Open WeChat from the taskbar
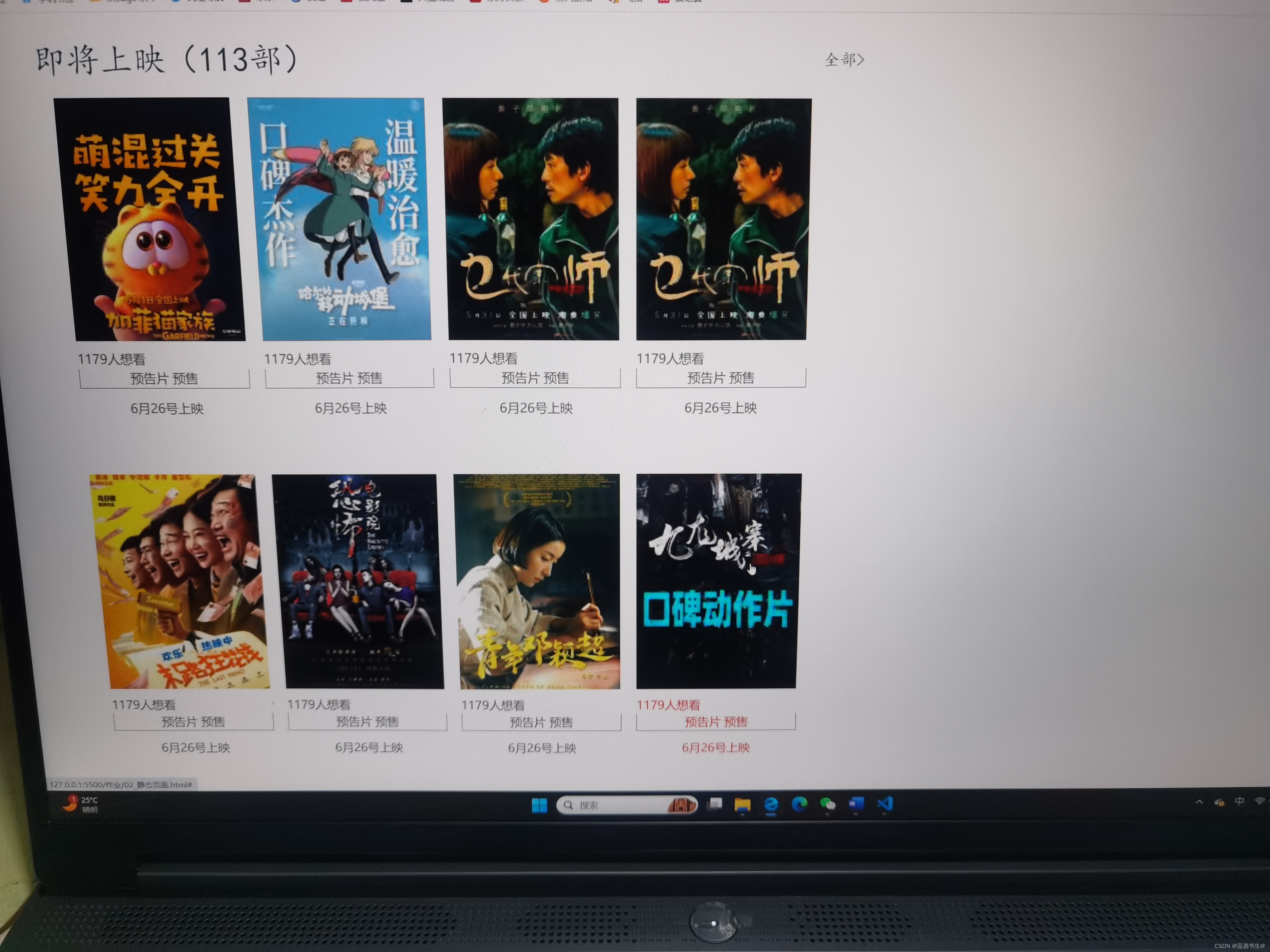The width and height of the screenshot is (1270, 952). (827, 804)
